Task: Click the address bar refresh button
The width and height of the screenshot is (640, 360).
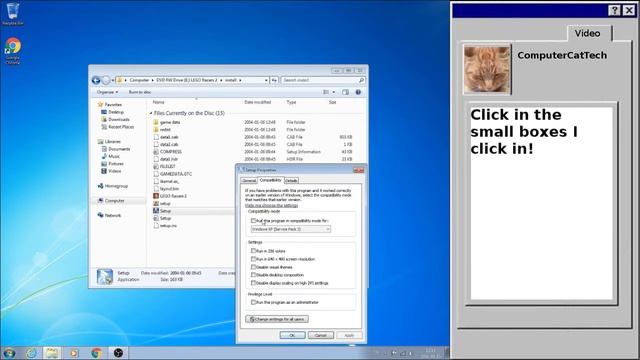Action: (274, 80)
